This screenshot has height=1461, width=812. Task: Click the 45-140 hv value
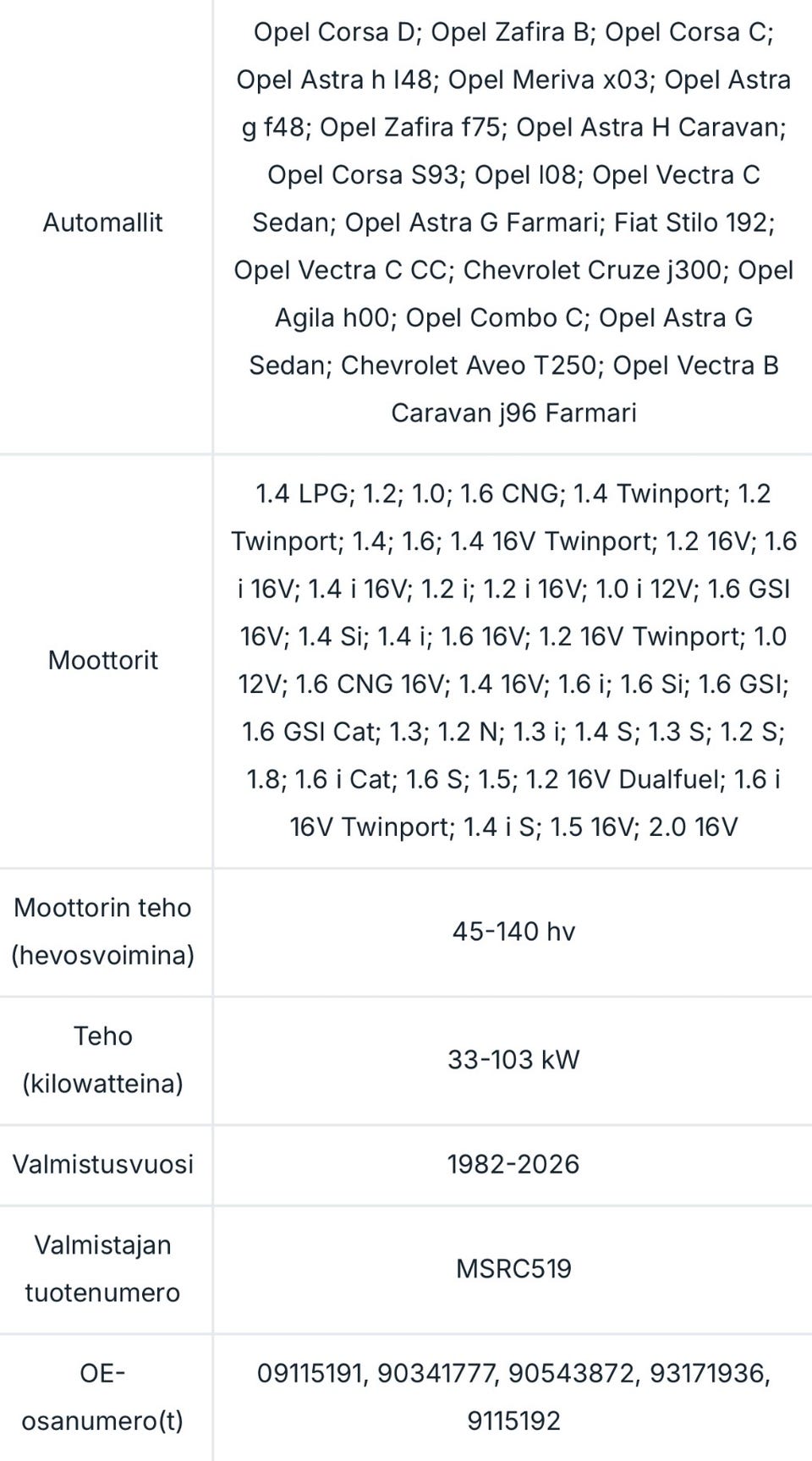[513, 931]
